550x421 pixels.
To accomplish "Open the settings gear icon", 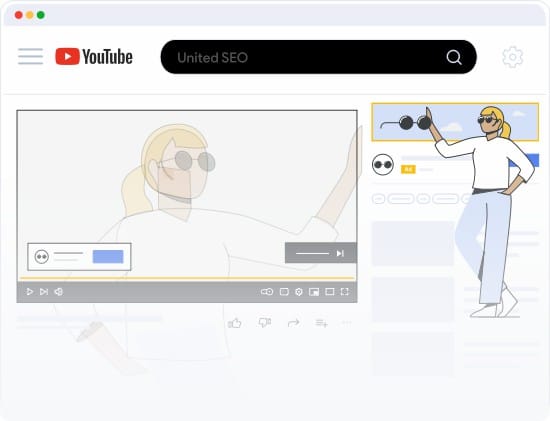I will coord(512,57).
